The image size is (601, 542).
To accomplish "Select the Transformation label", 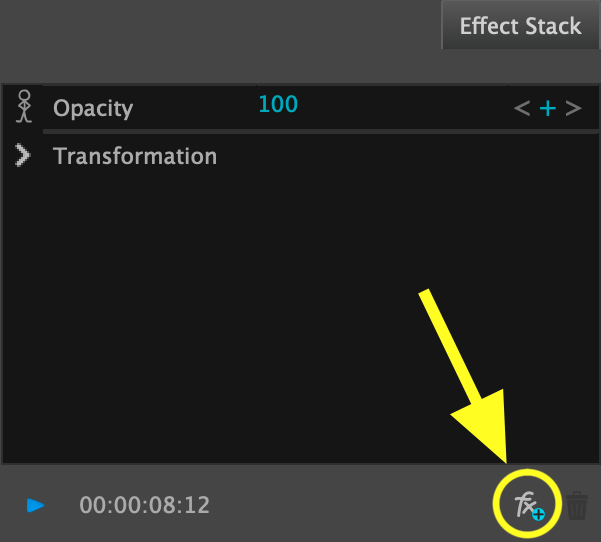I will 135,156.
